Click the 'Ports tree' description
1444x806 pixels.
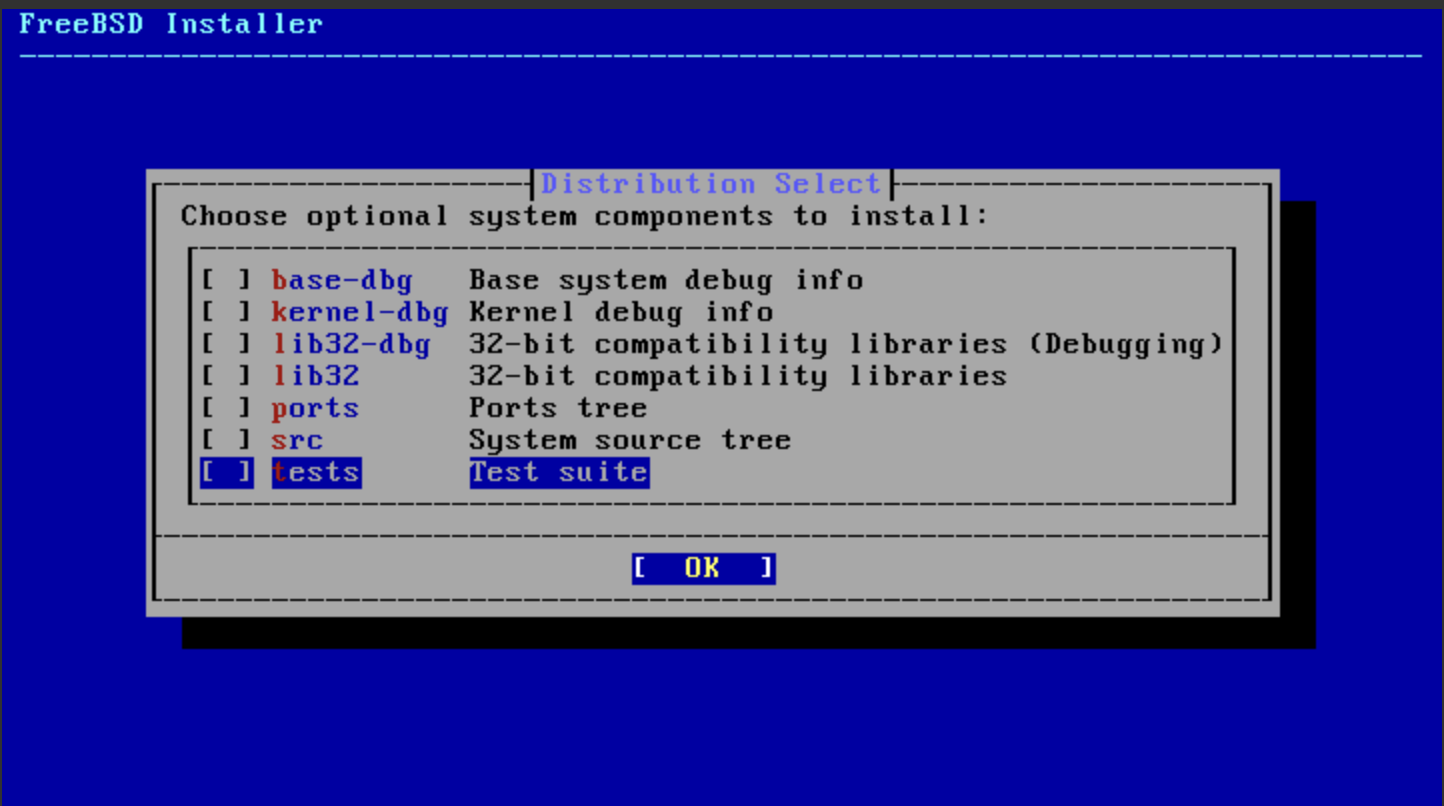click(x=558, y=408)
